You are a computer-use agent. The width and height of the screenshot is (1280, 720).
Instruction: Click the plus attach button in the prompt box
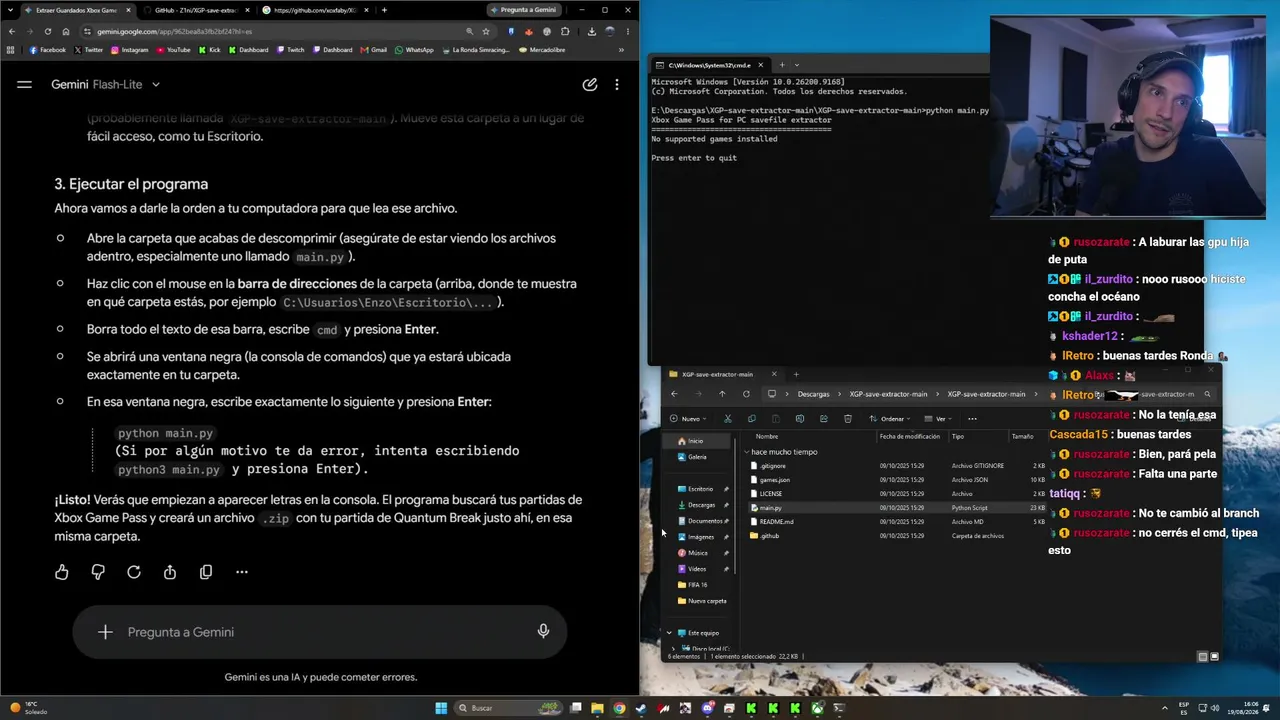coord(105,632)
